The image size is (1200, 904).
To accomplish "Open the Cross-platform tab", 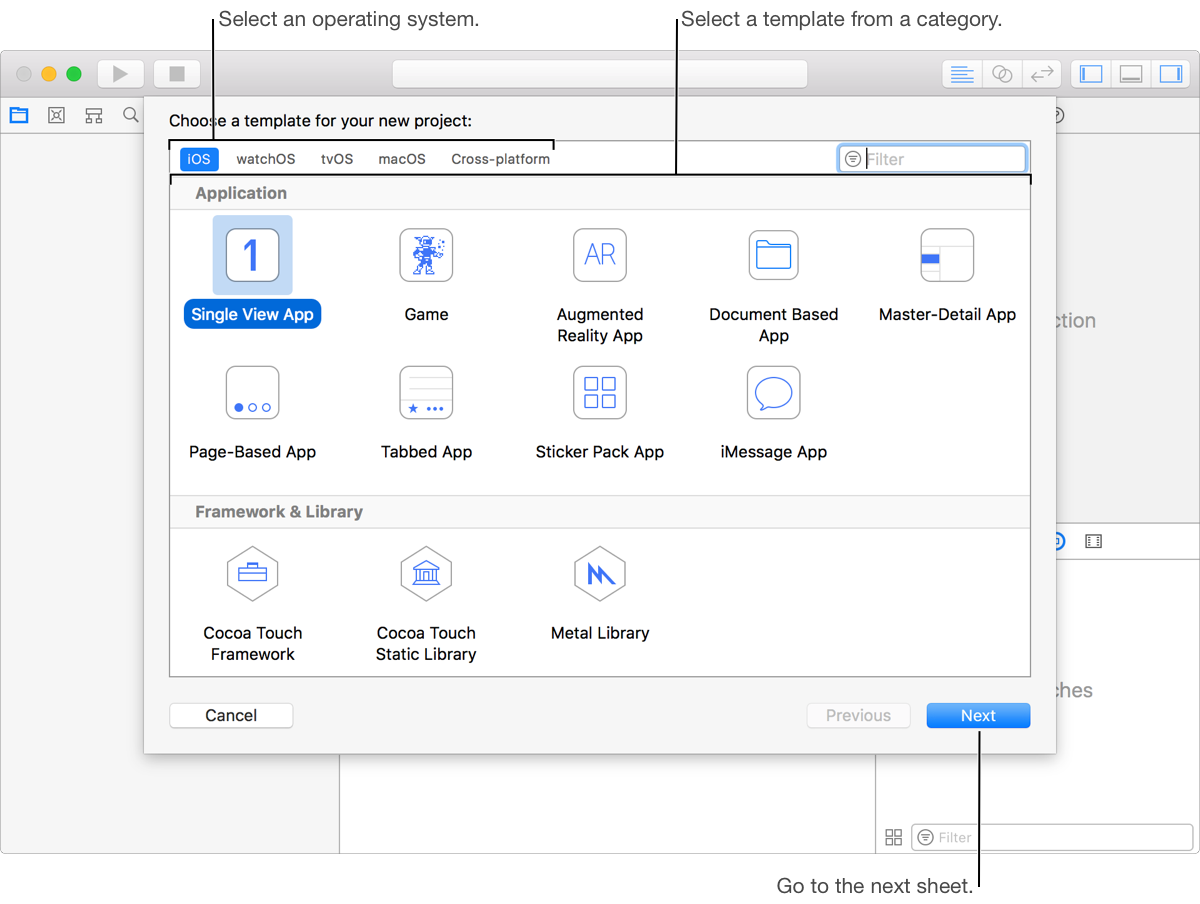I will (500, 159).
